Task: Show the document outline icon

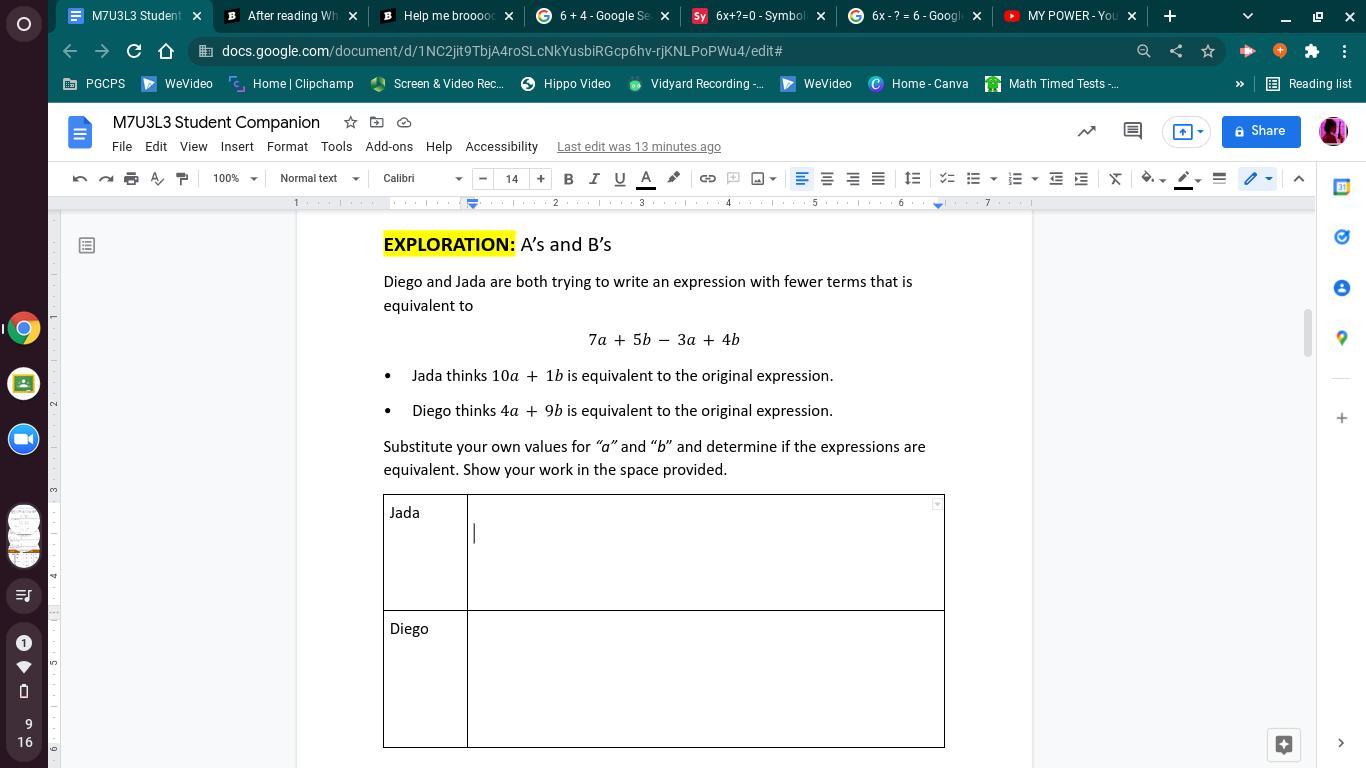Action: [87, 245]
